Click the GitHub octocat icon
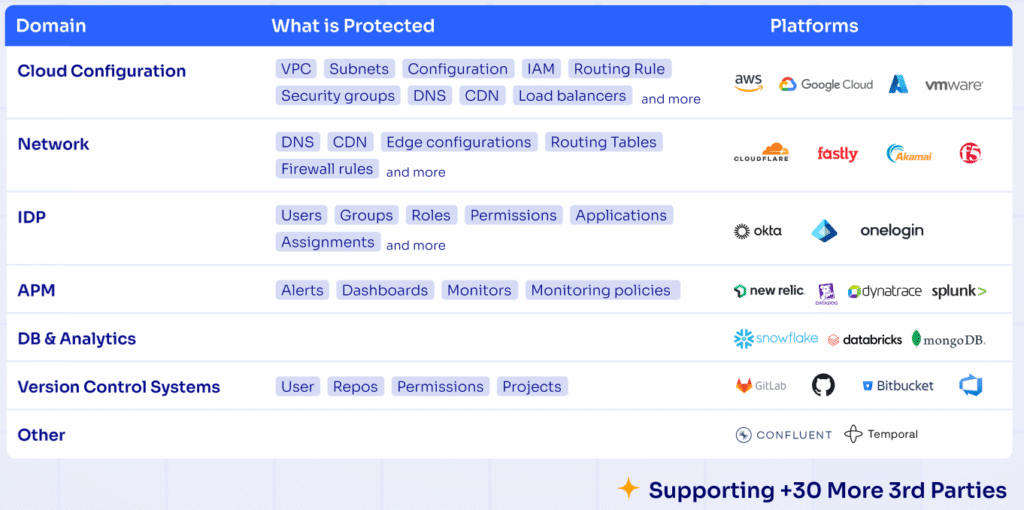The height and width of the screenshot is (510, 1024). (x=823, y=385)
